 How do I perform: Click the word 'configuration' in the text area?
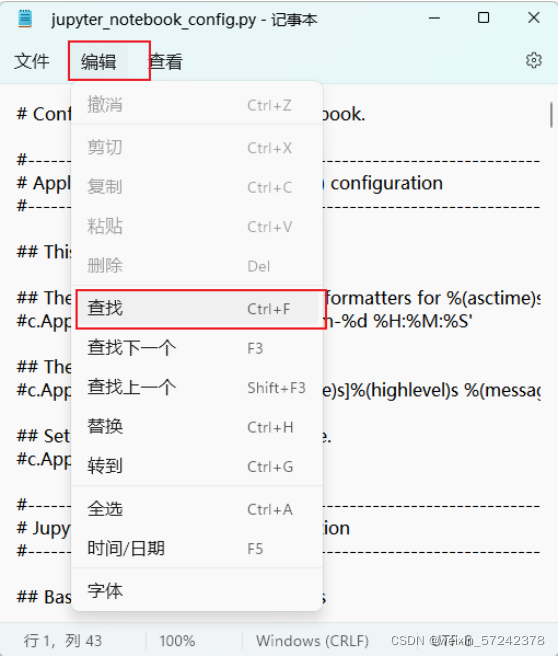coord(386,183)
